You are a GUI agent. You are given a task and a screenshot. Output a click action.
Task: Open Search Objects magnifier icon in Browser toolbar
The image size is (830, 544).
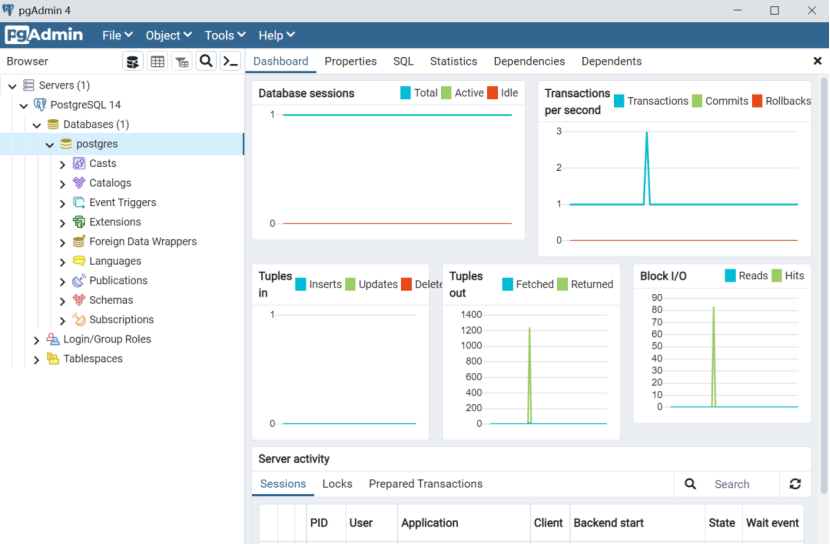[206, 61]
